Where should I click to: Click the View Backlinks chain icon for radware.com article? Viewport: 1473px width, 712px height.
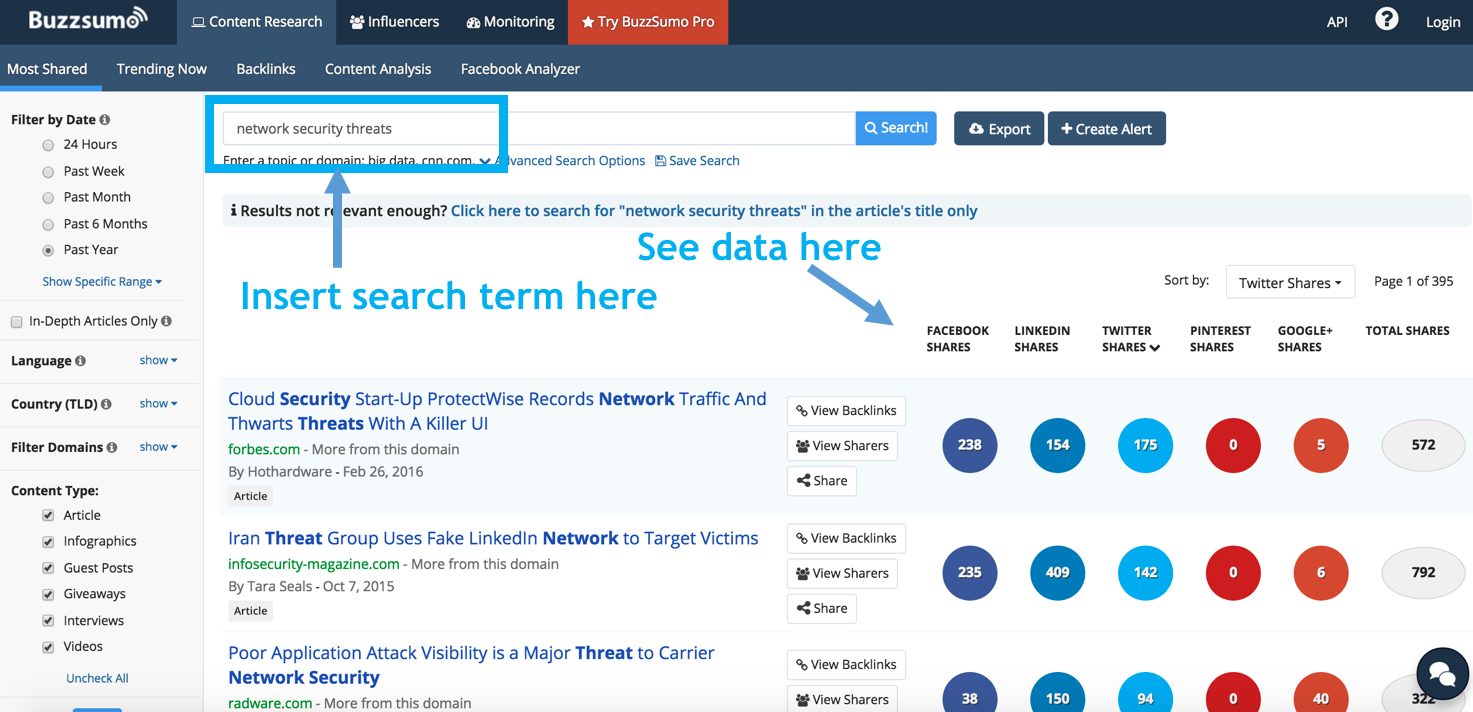tap(801, 664)
